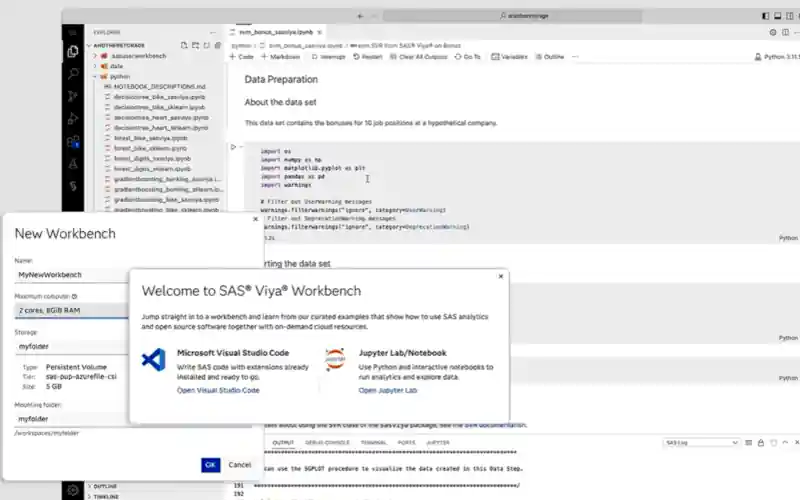Click Restart kernel in notebook toolbar
800x500 pixels.
tap(368, 57)
